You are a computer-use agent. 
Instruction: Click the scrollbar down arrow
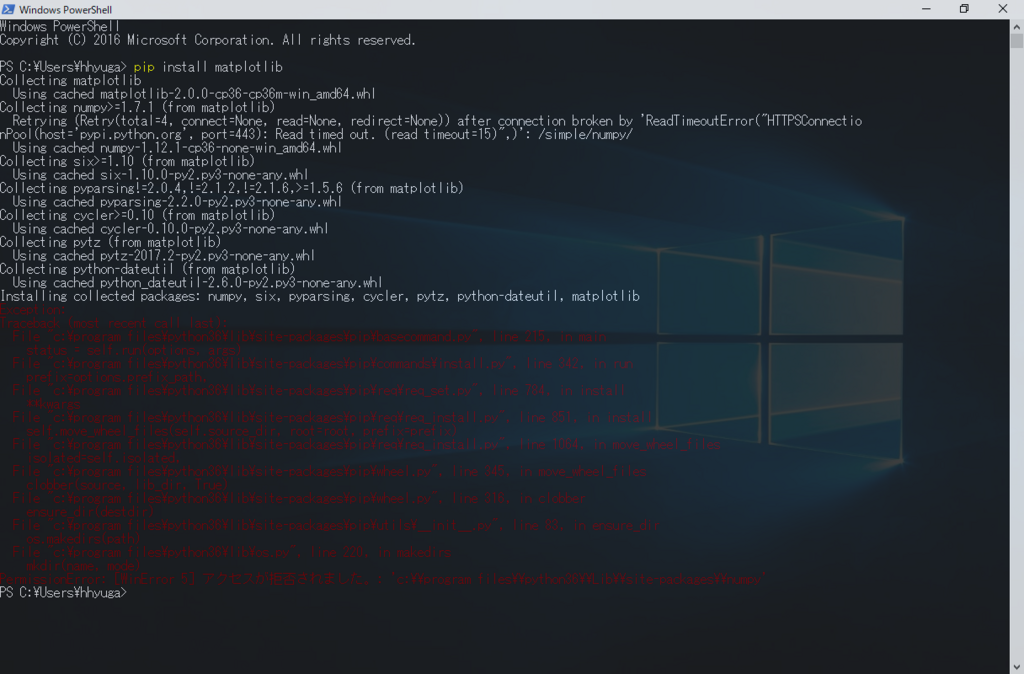[1017, 667]
